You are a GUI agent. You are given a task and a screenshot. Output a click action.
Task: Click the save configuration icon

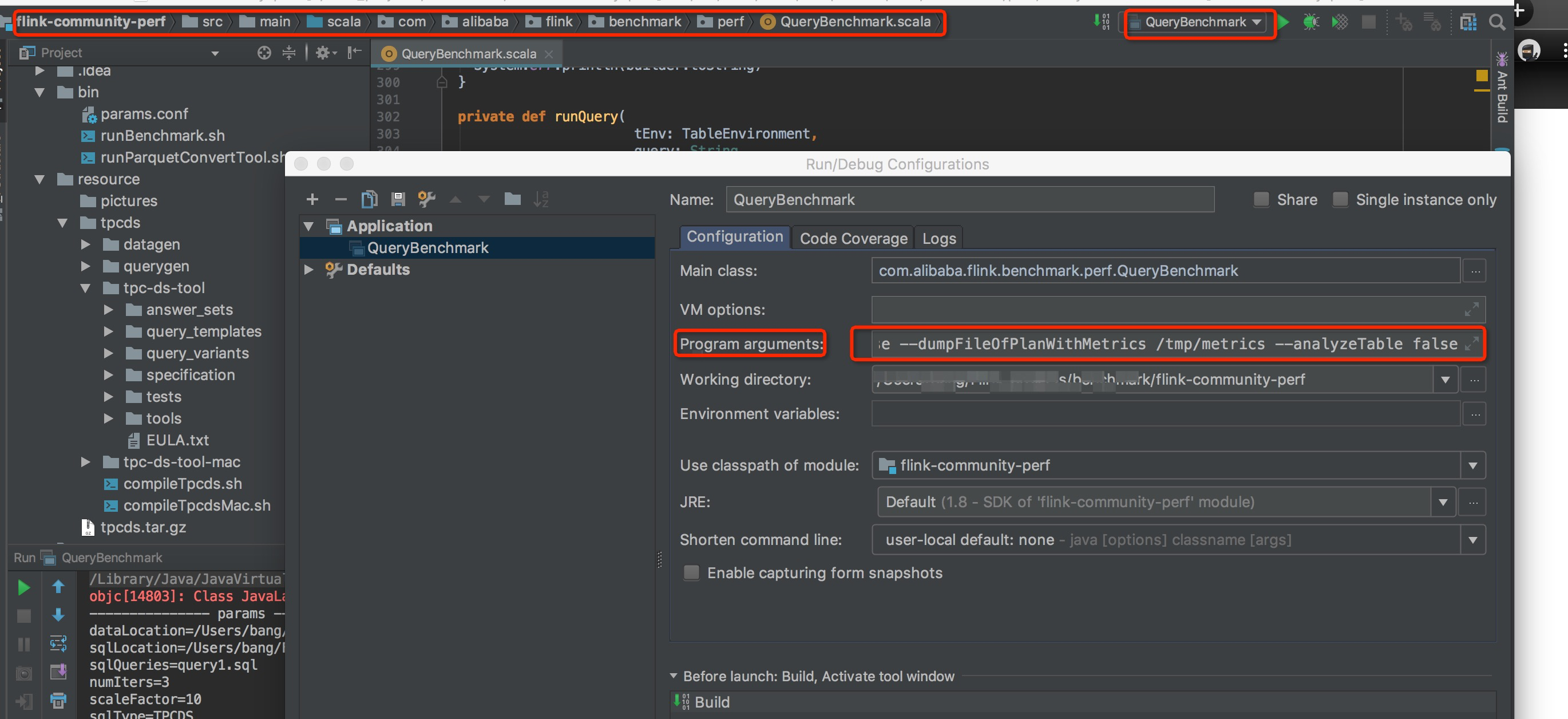[398, 199]
